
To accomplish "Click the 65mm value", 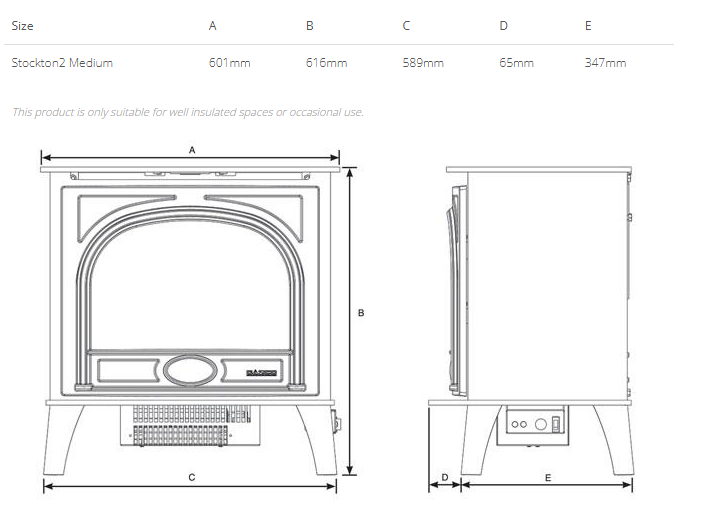I will [x=516, y=63].
